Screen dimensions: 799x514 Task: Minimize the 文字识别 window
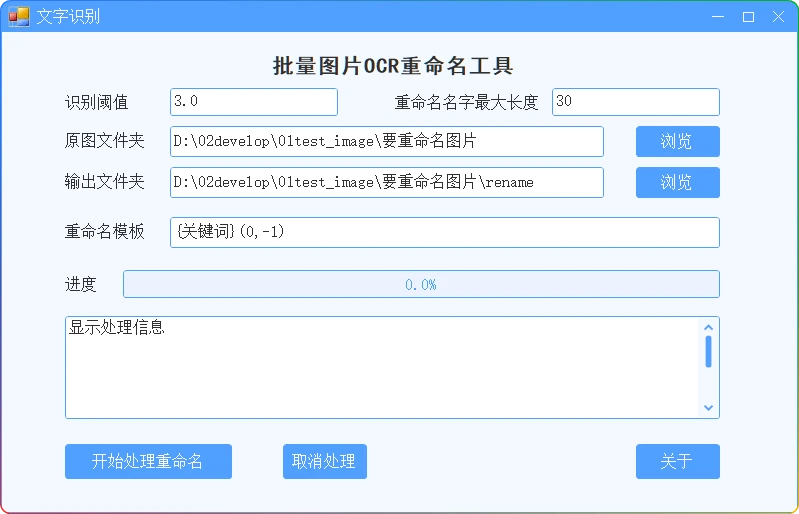click(718, 17)
